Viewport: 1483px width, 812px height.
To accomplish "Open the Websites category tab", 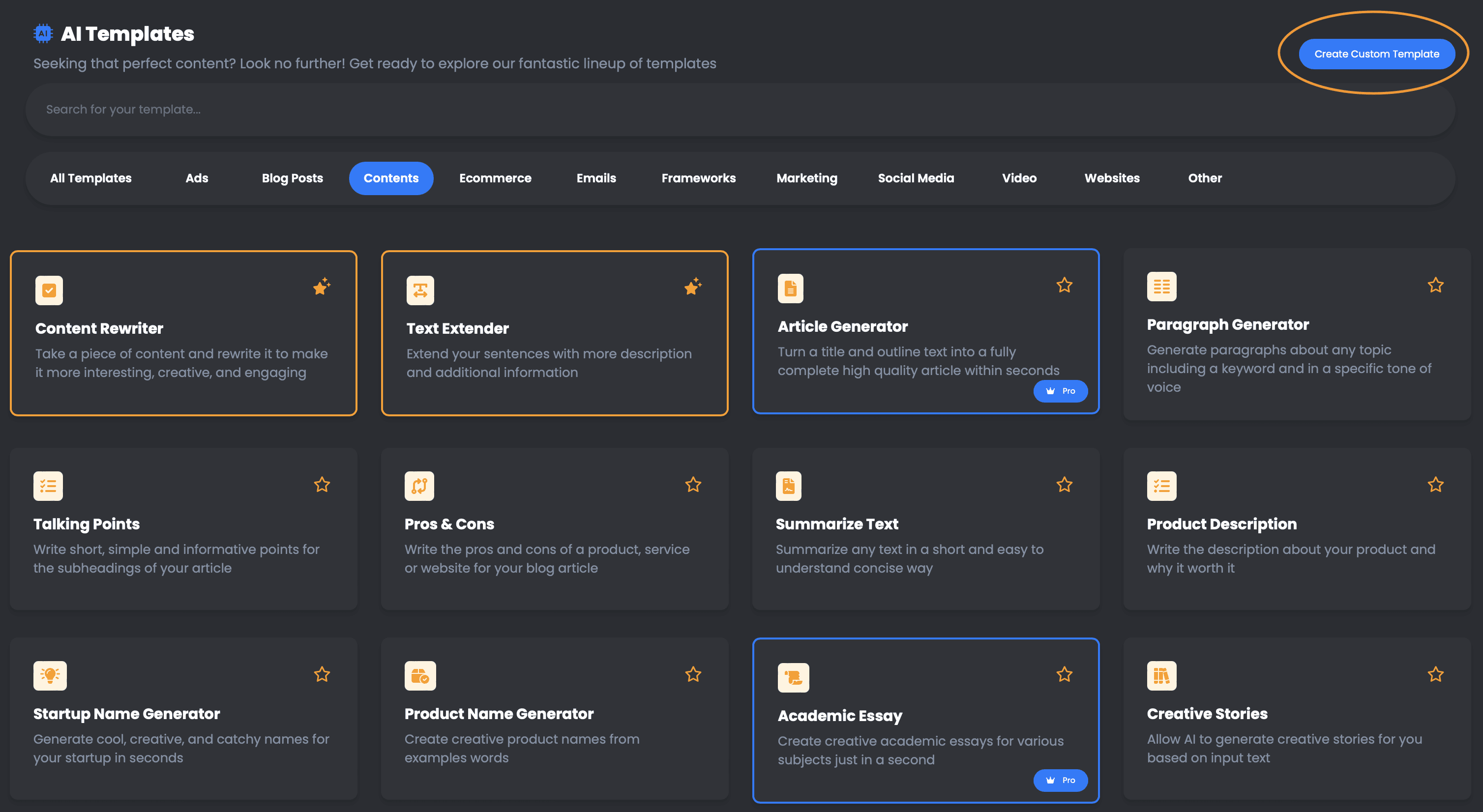I will [1112, 178].
